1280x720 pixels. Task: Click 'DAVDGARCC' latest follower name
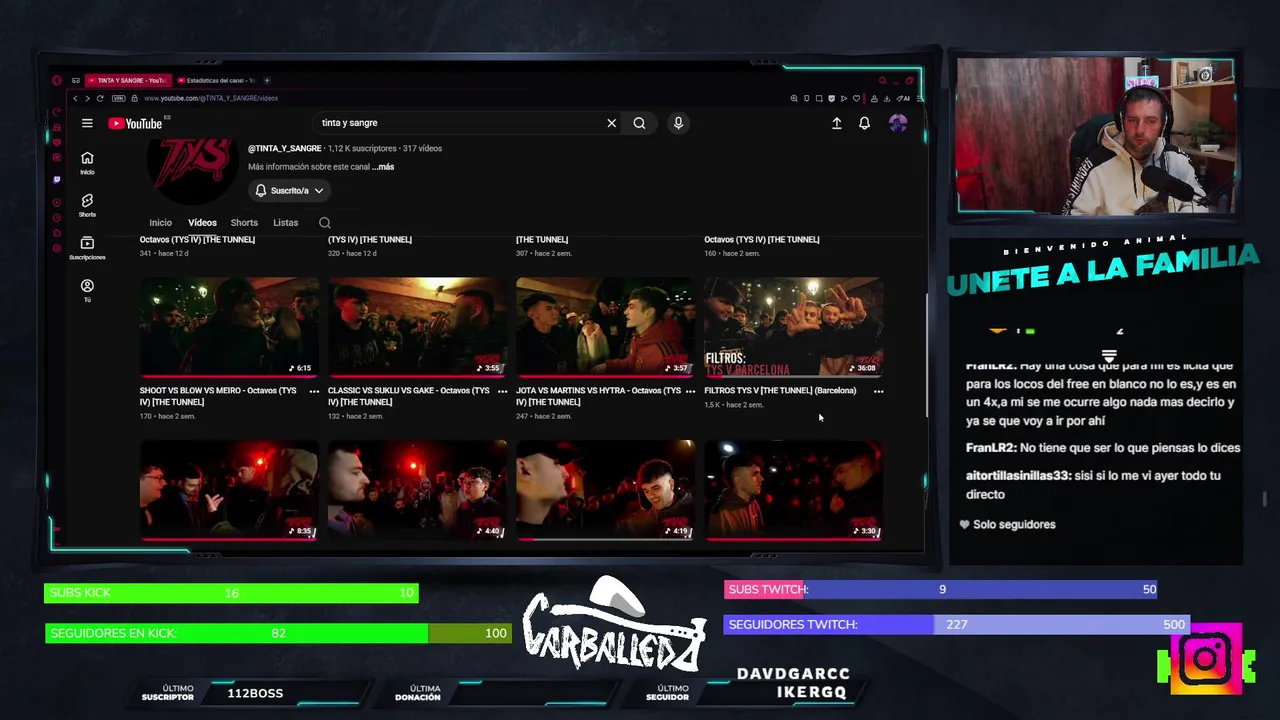[793, 674]
